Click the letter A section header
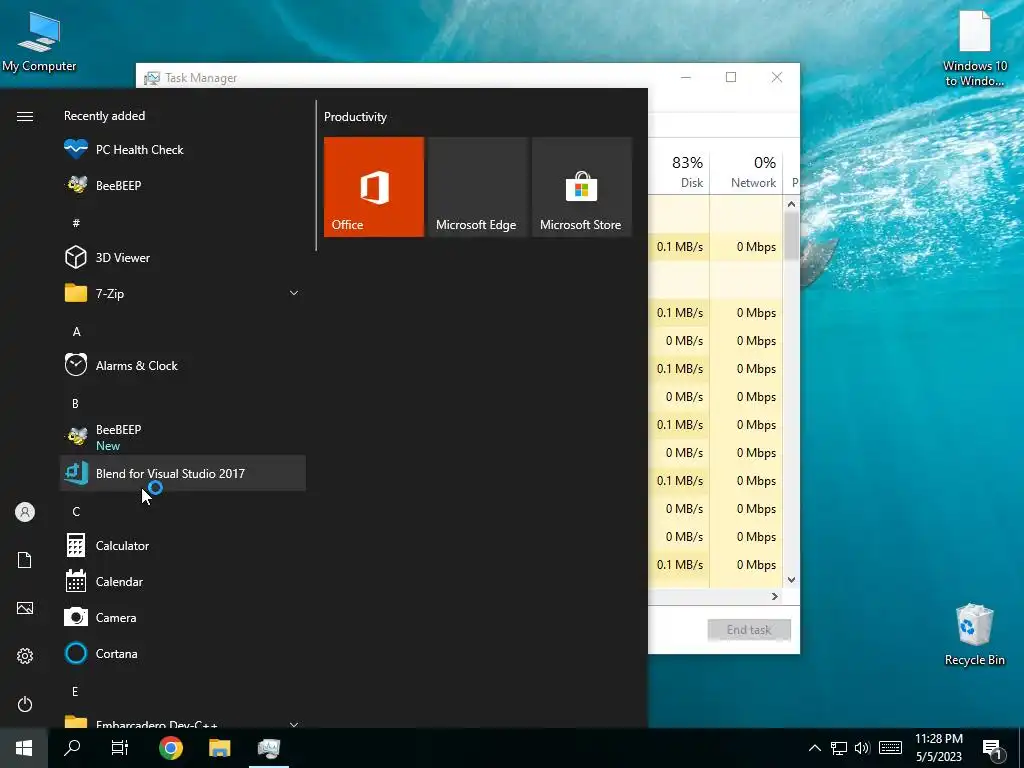 click(x=76, y=332)
